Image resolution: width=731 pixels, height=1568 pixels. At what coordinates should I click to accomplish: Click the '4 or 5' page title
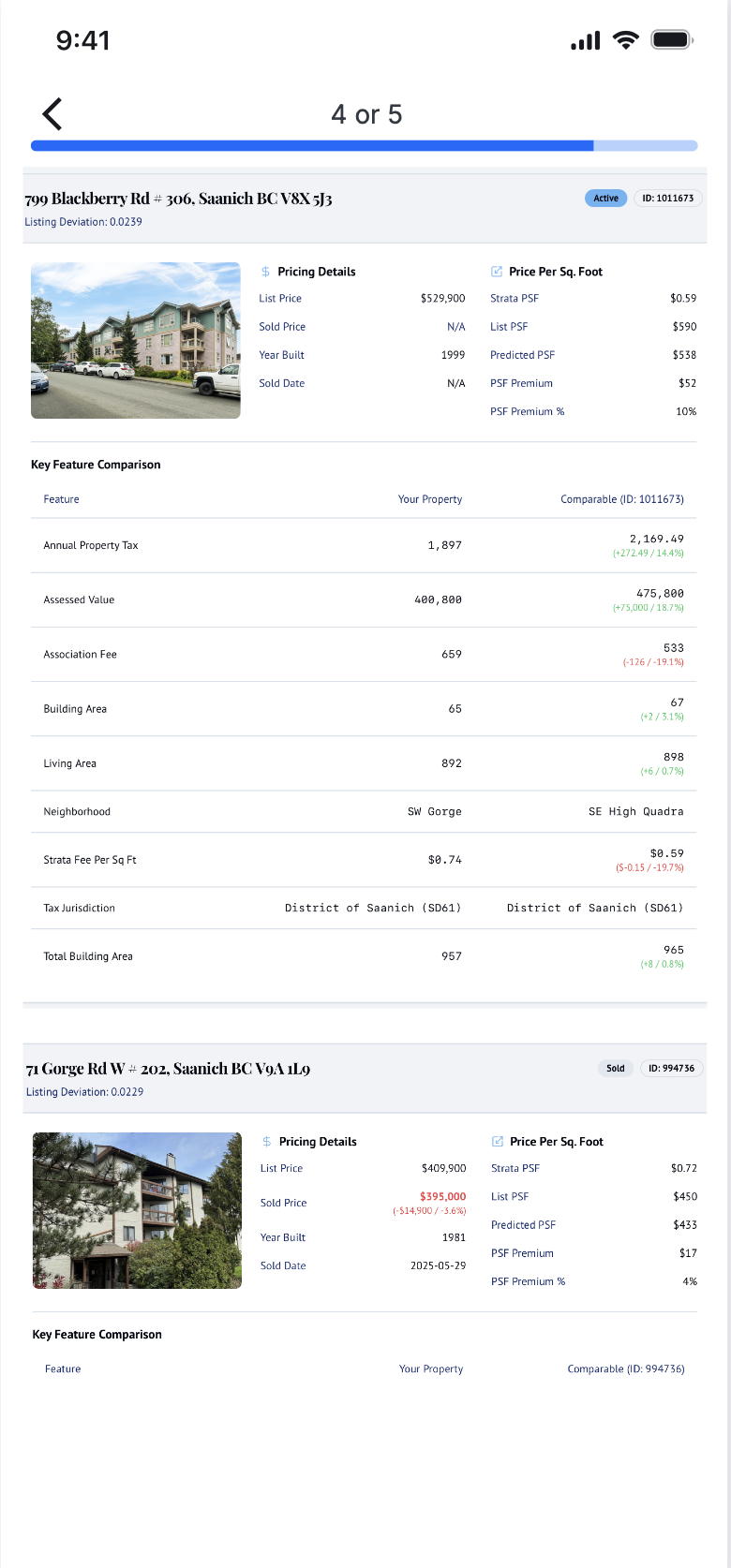pos(366,114)
